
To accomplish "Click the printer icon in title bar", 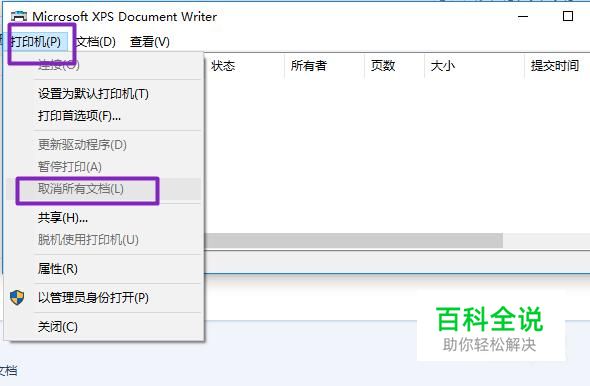I will coord(19,17).
